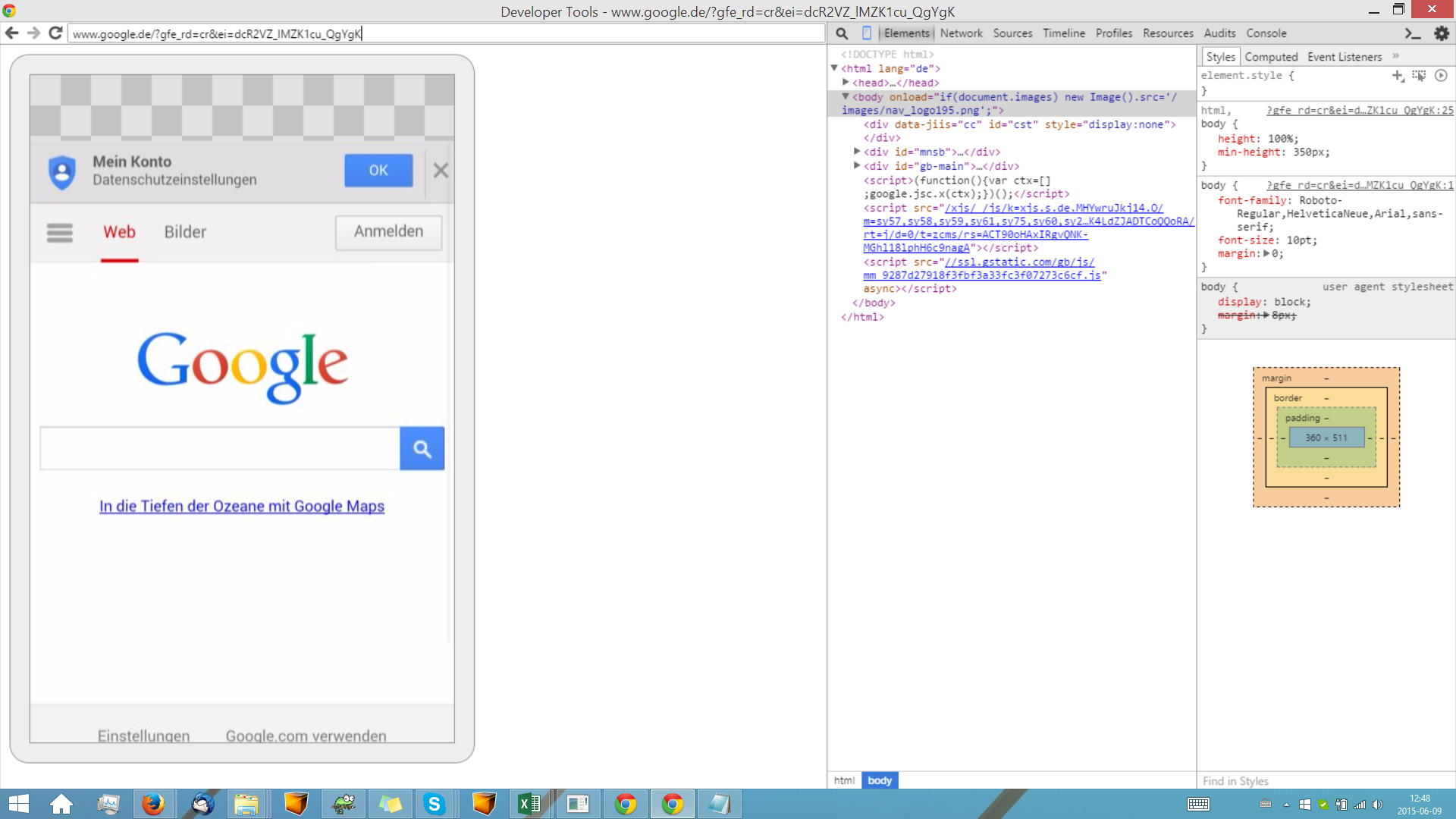Open Excel from the taskbar
This screenshot has height=819, width=1456.
(x=529, y=804)
